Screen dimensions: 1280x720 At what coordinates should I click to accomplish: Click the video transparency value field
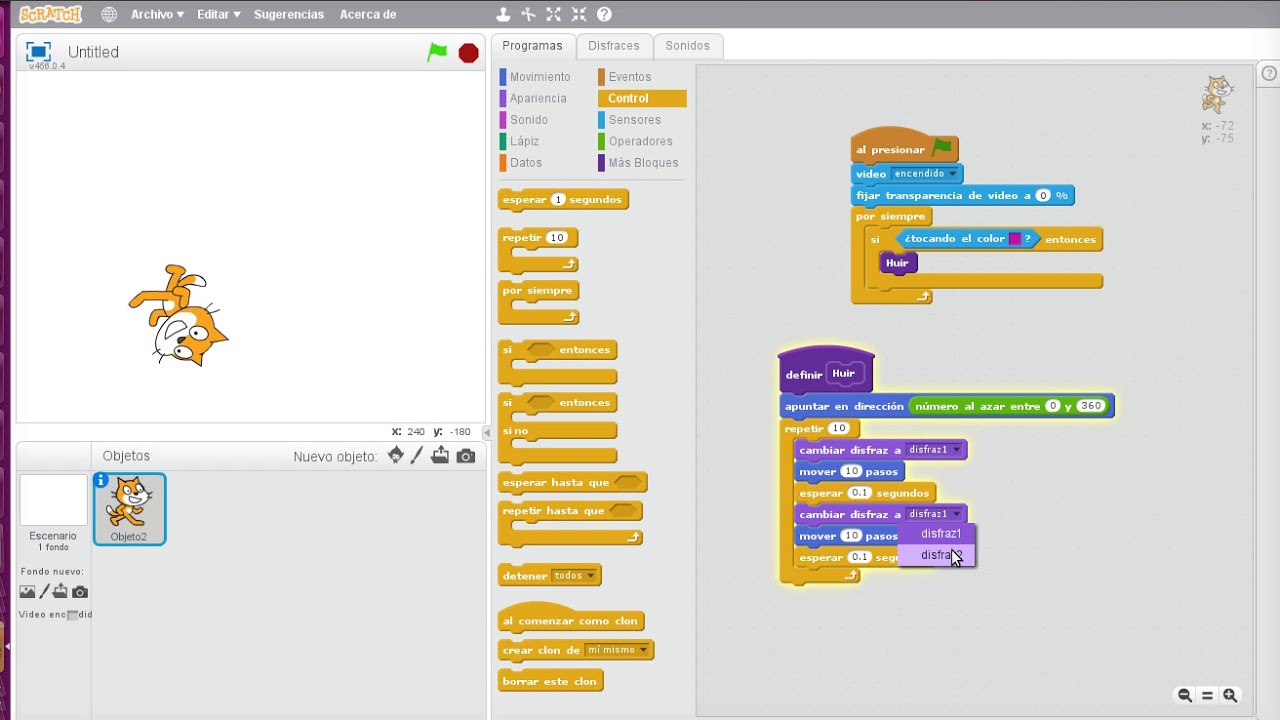pos(1043,196)
